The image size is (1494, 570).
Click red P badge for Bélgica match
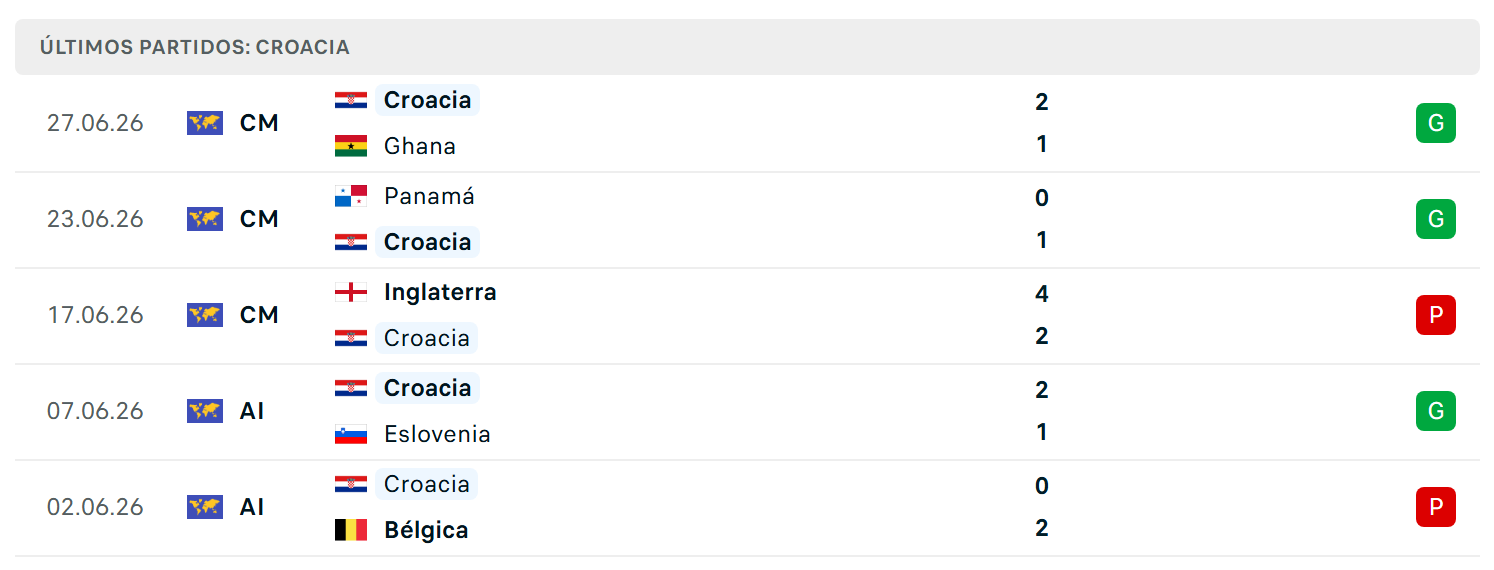pyautogui.click(x=1436, y=507)
